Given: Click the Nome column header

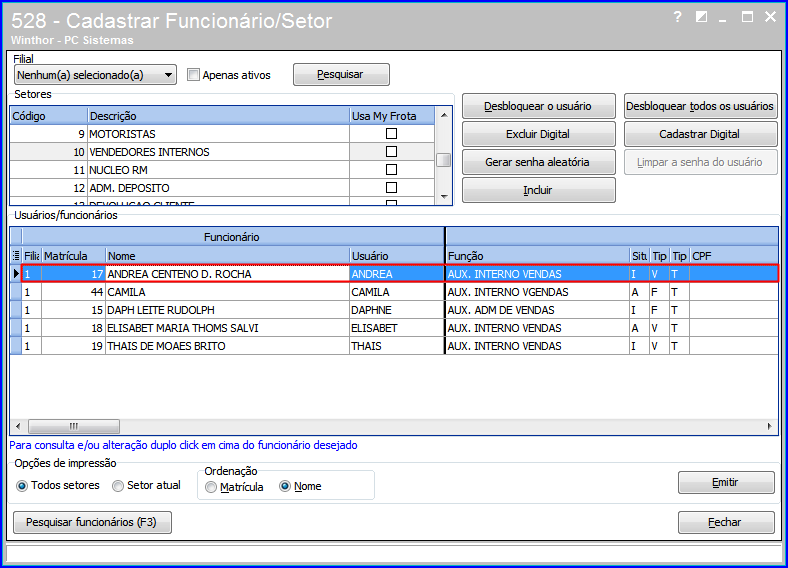Looking at the screenshot, I should pyautogui.click(x=227, y=256).
